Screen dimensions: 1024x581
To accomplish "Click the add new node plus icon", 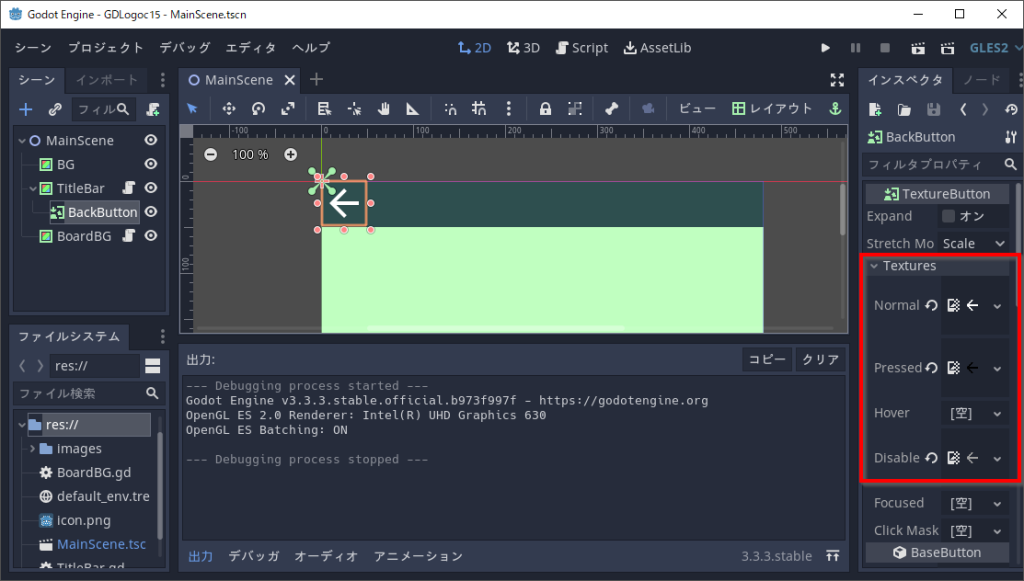I will [x=26, y=109].
